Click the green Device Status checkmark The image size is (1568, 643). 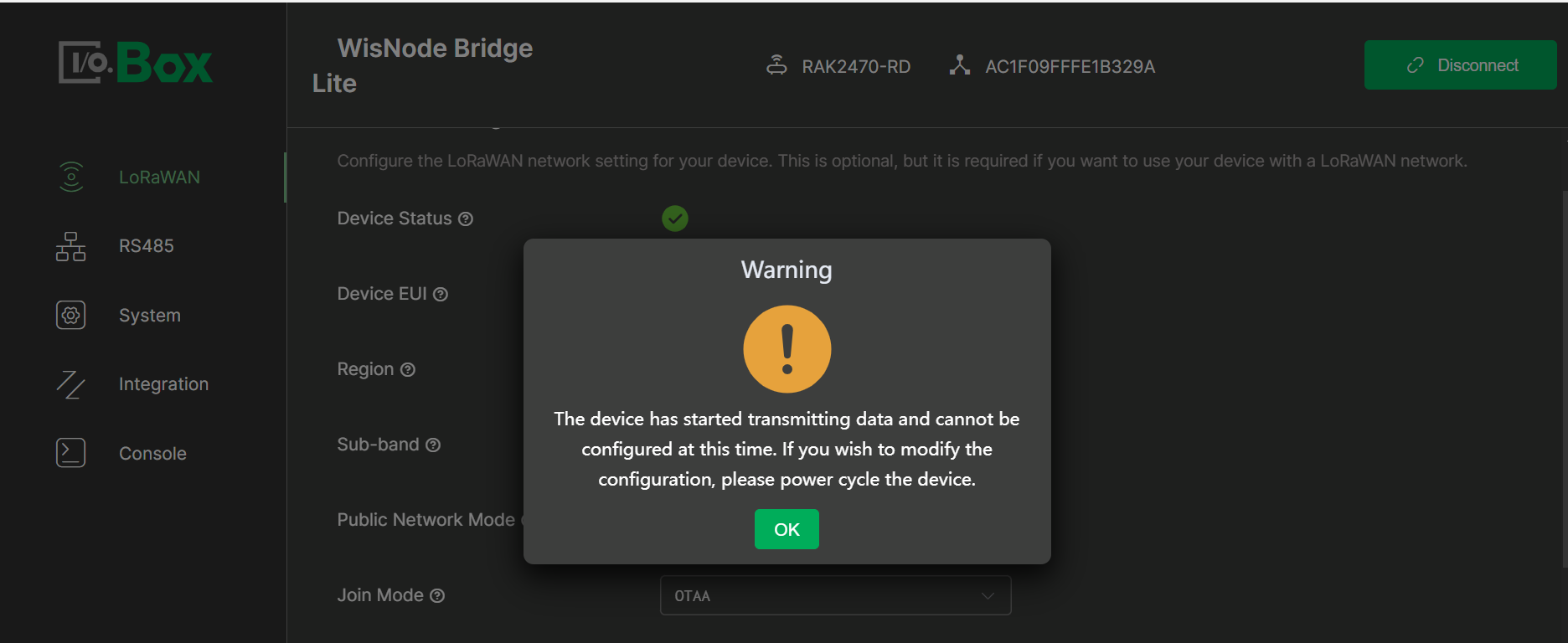pyautogui.click(x=675, y=219)
